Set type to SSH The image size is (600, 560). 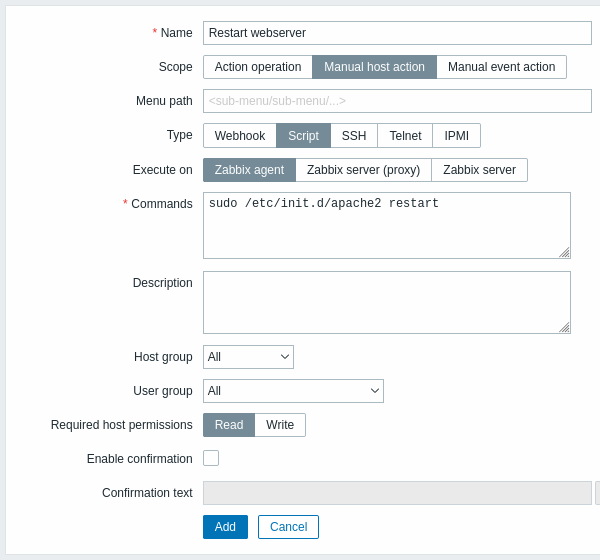354,136
